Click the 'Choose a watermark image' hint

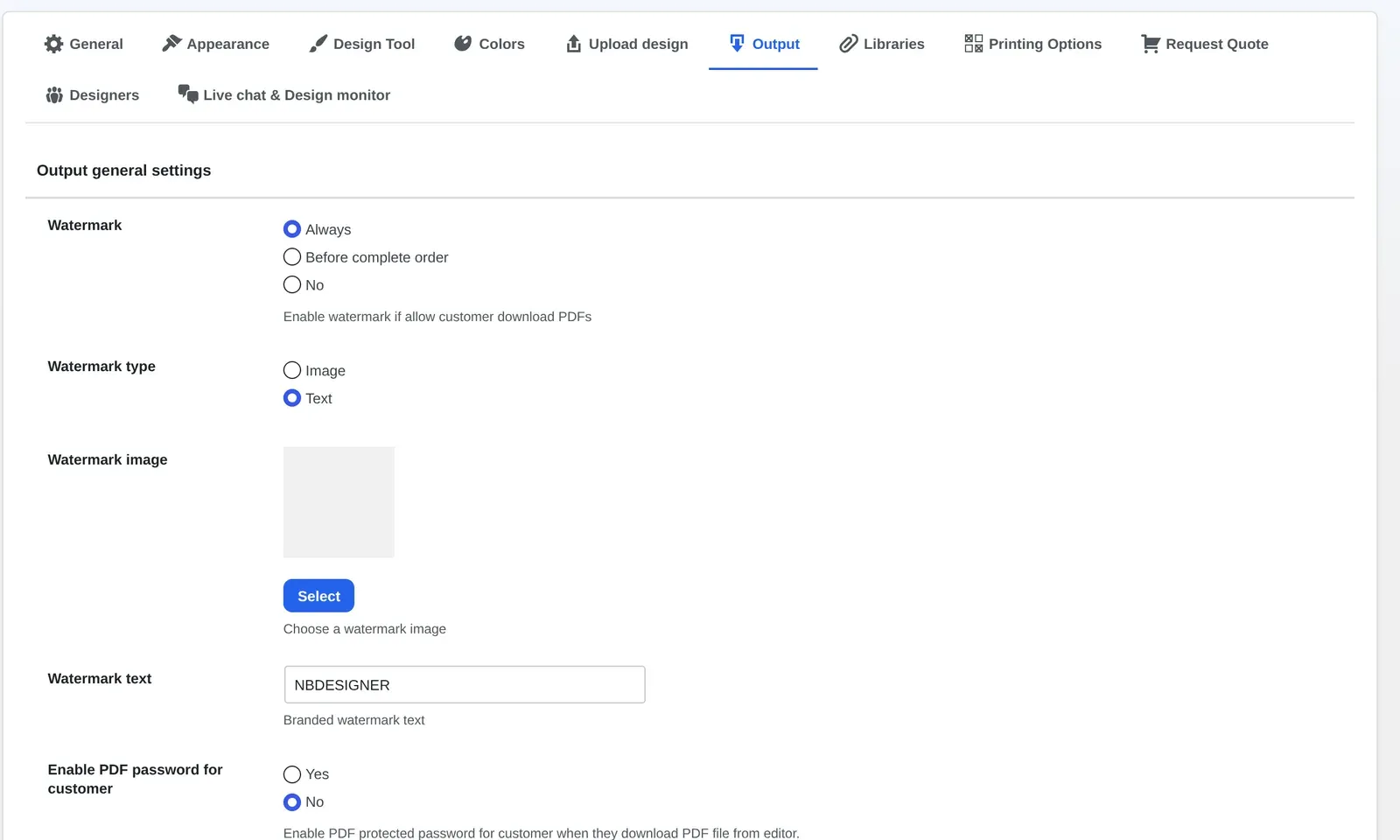coord(365,629)
